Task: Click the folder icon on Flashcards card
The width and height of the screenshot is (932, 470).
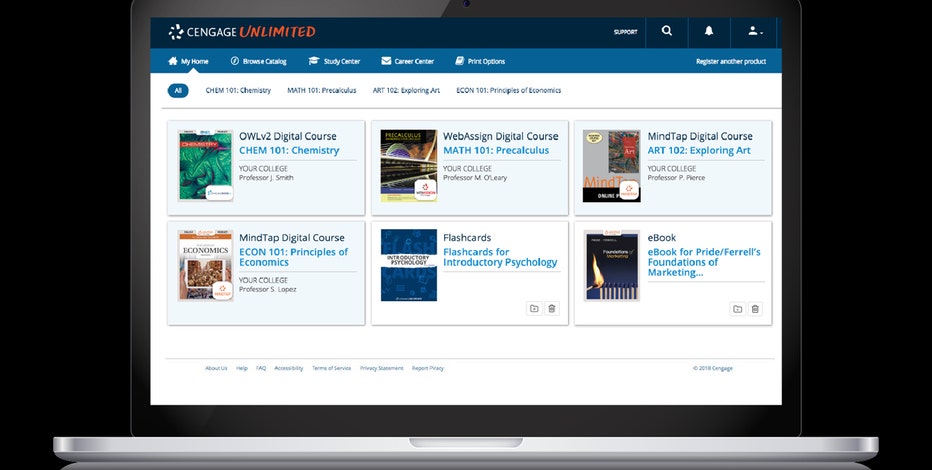Action: [x=534, y=308]
